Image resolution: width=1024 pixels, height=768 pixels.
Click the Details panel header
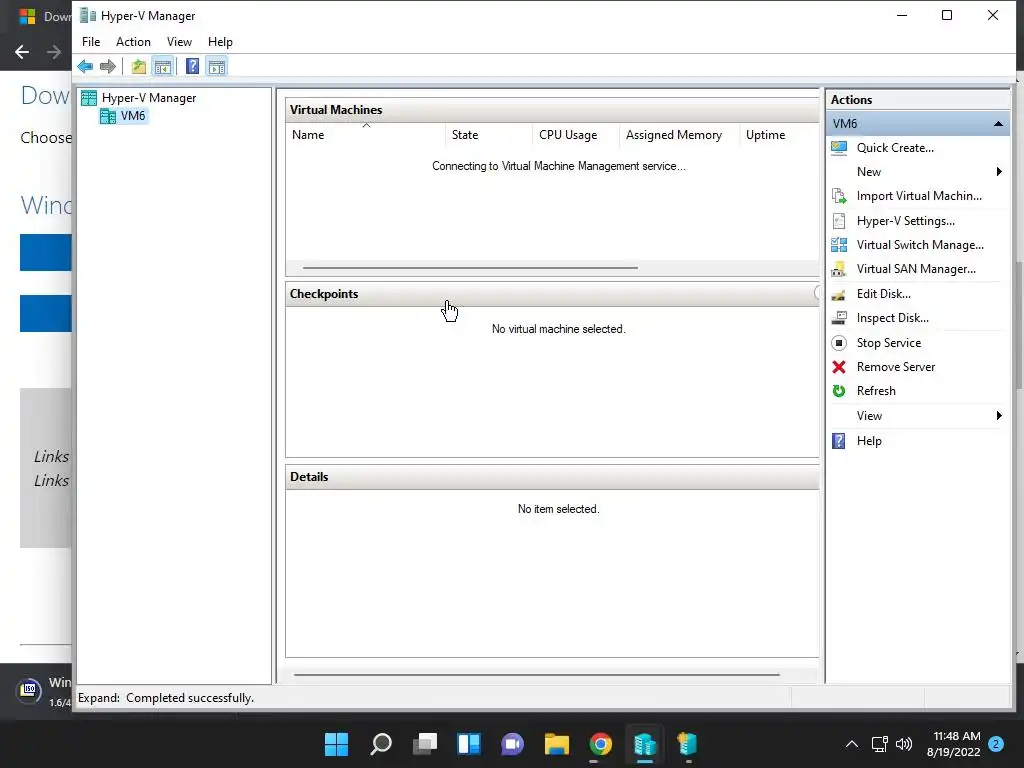pos(552,477)
